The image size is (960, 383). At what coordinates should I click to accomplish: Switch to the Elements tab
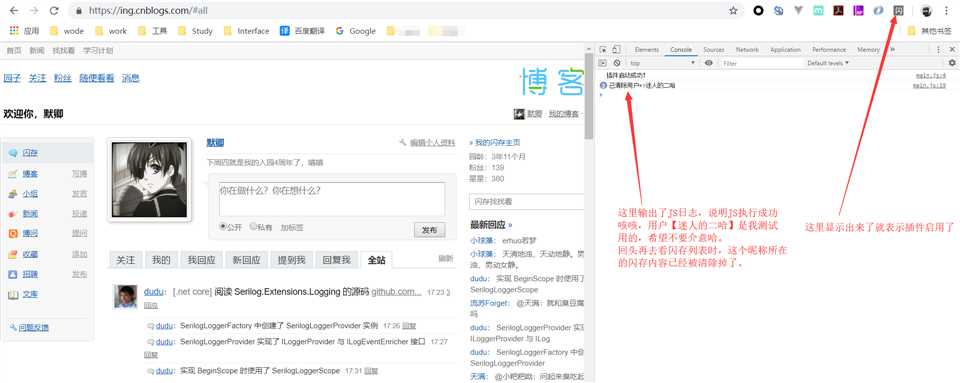coord(647,50)
